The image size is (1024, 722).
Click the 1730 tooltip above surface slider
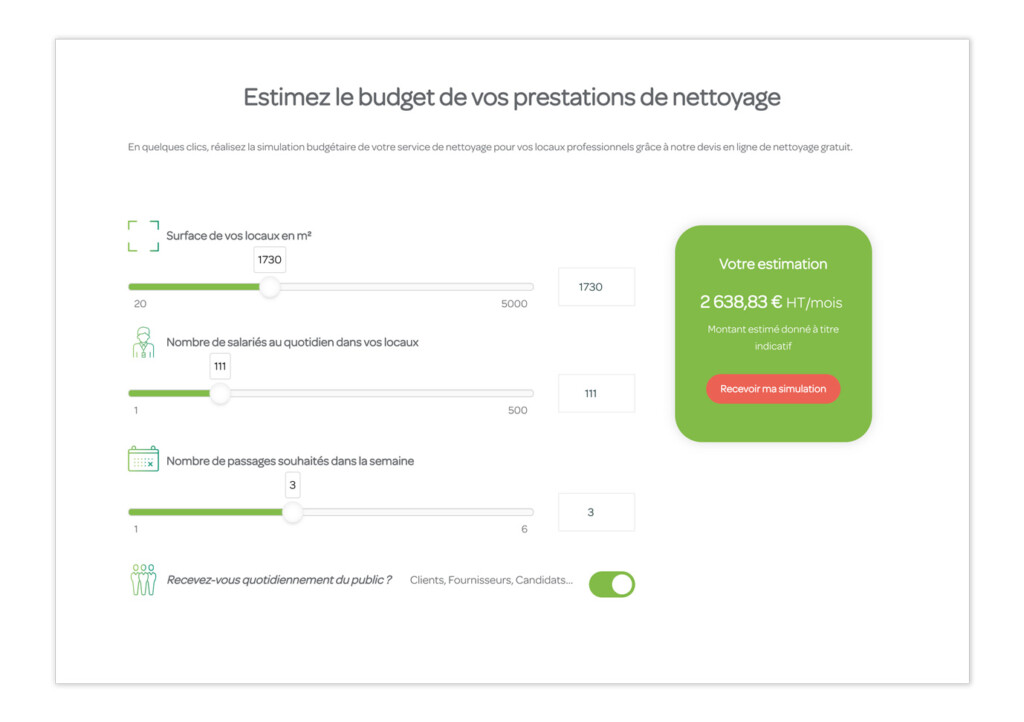point(270,260)
